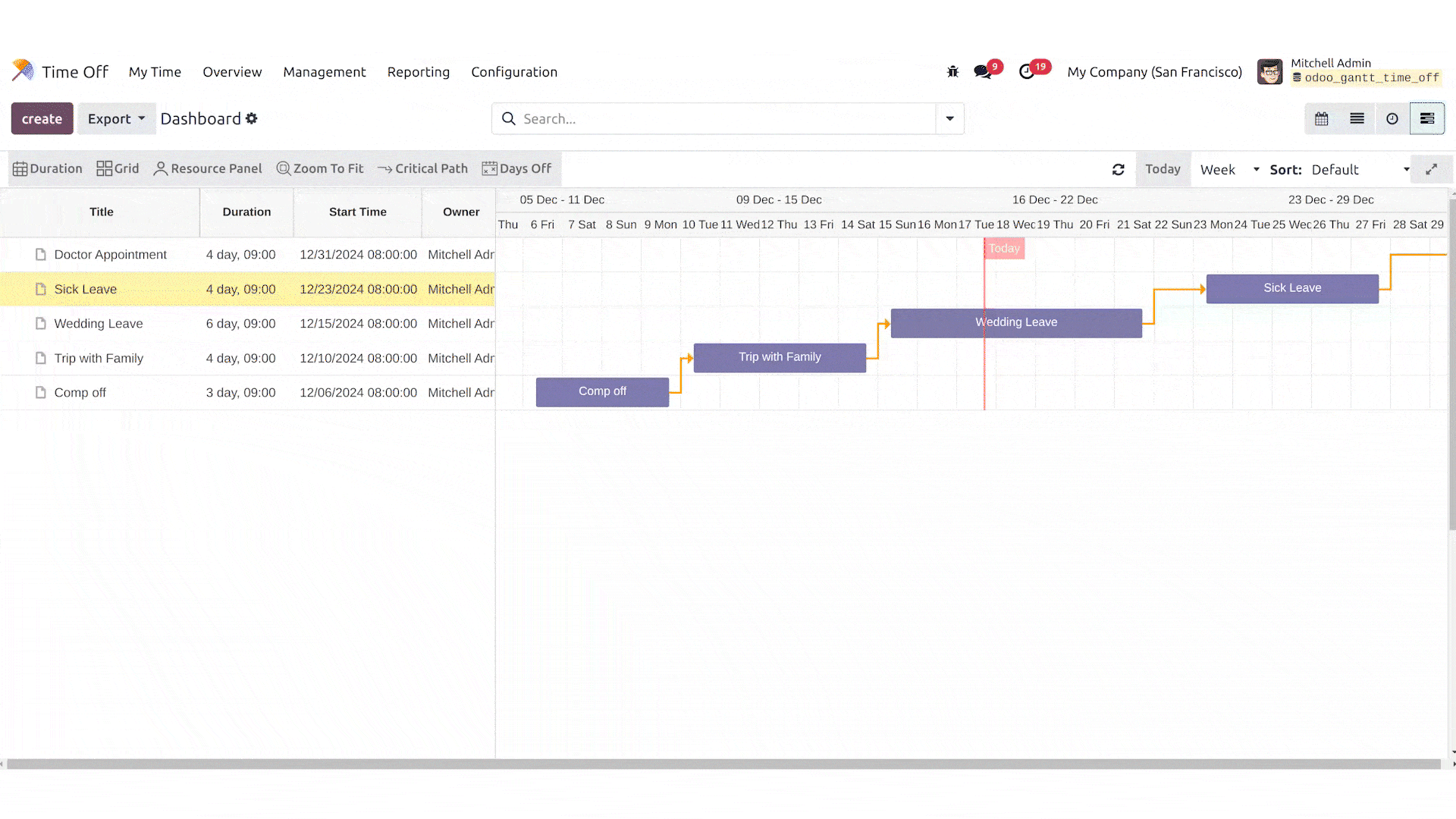The height and width of the screenshot is (819, 1456).
Task: Open the activities clock icon
Action: pyautogui.click(x=1026, y=72)
